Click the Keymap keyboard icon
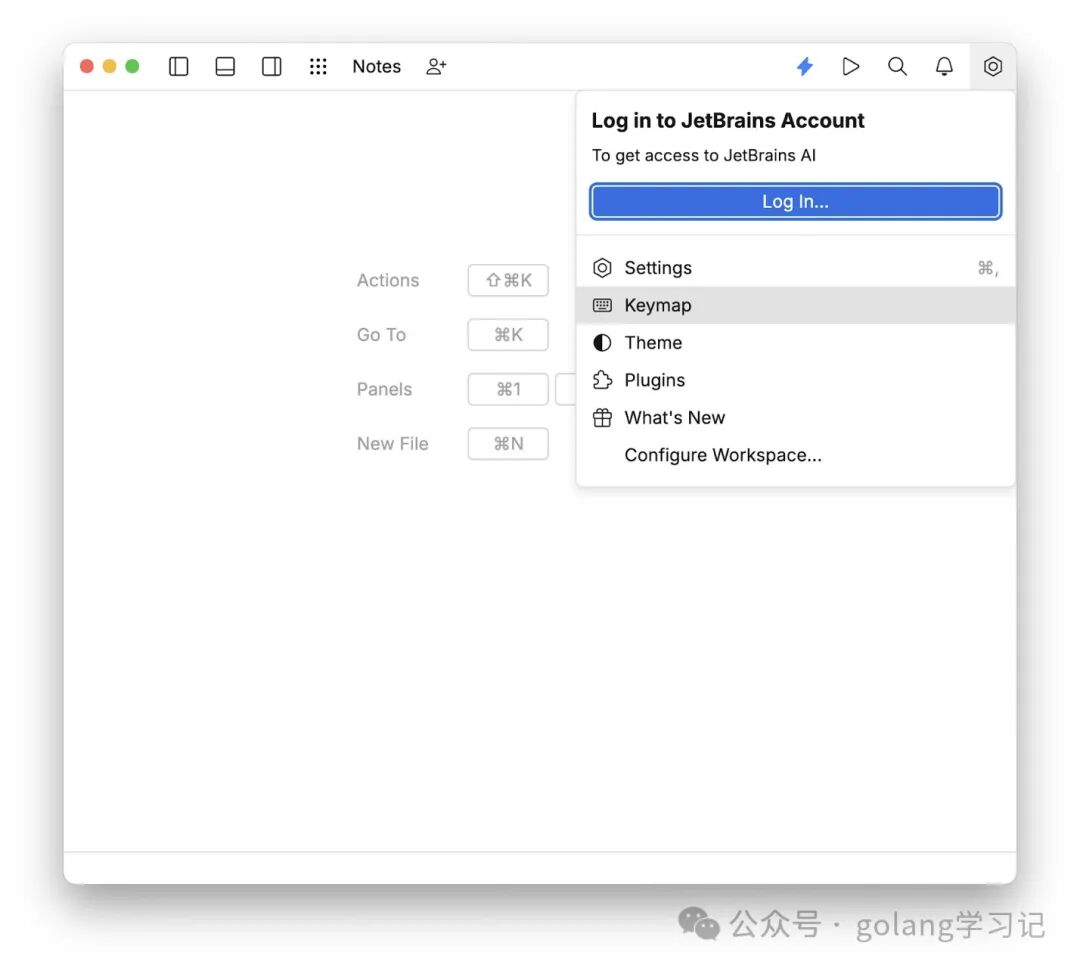The width and height of the screenshot is (1080, 968). pos(602,305)
